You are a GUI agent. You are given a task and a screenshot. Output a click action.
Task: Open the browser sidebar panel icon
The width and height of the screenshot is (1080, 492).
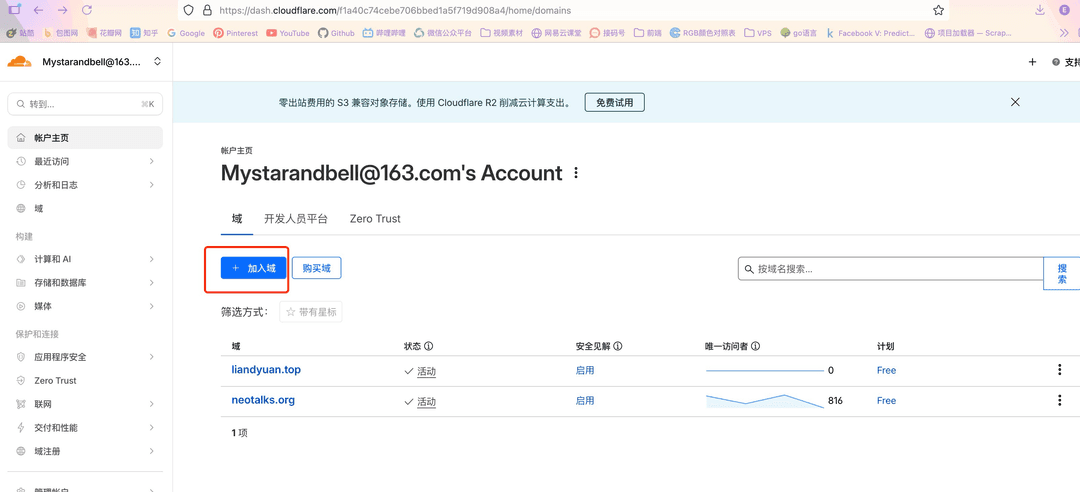tap(13, 10)
